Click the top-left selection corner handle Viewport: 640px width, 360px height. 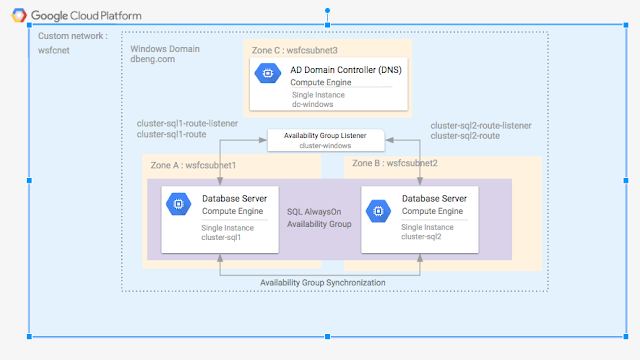[29, 25]
